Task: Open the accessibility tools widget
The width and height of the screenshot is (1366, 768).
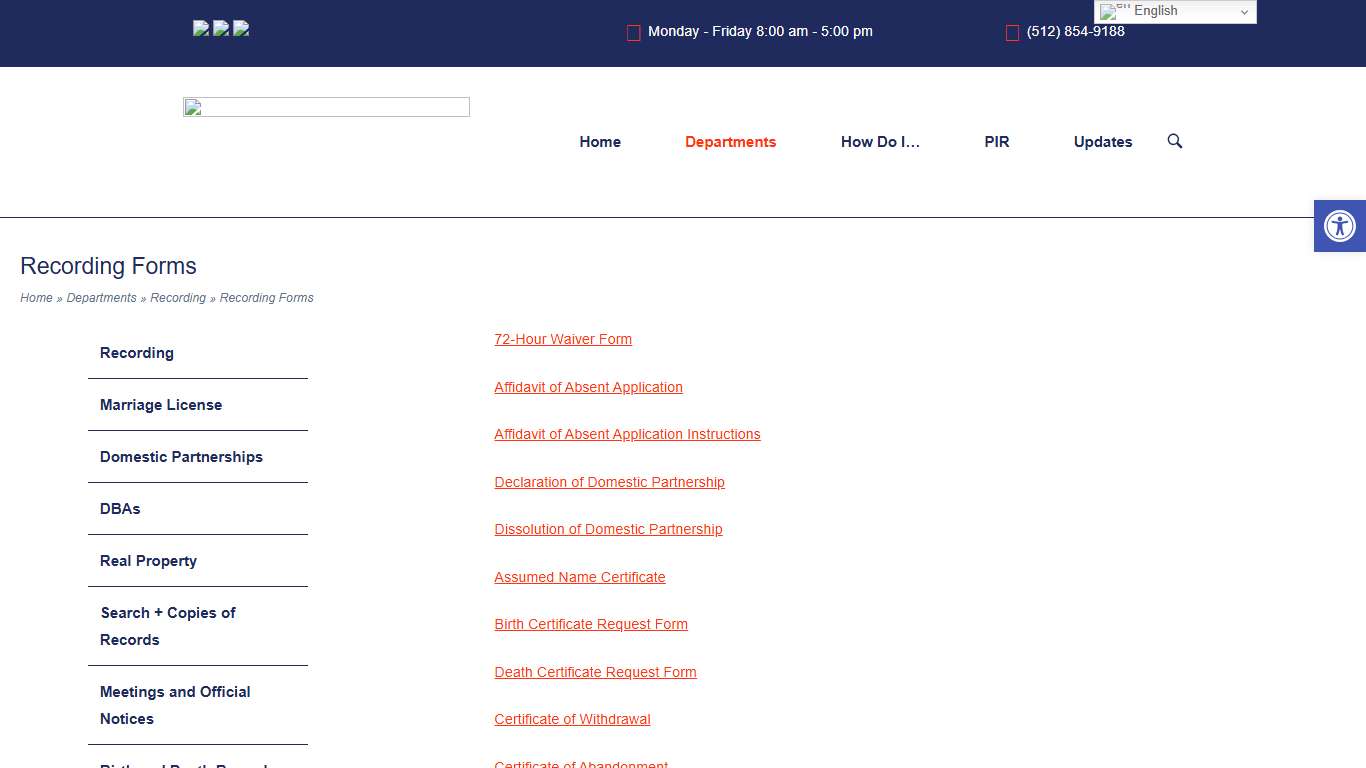Action: [1339, 226]
